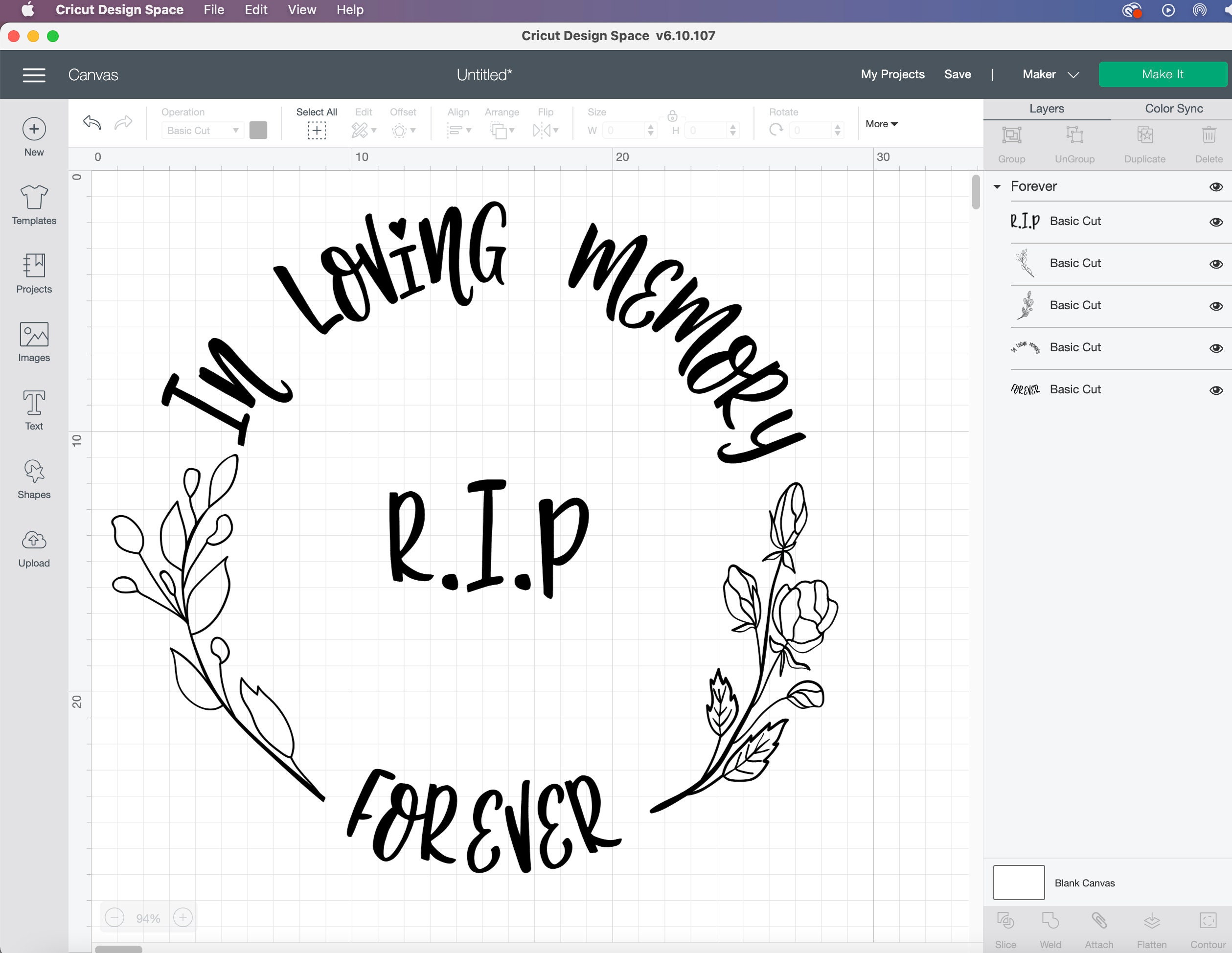Screen dimensions: 1232x953
Task: Duplicate the selected layer
Action: [x=1144, y=141]
